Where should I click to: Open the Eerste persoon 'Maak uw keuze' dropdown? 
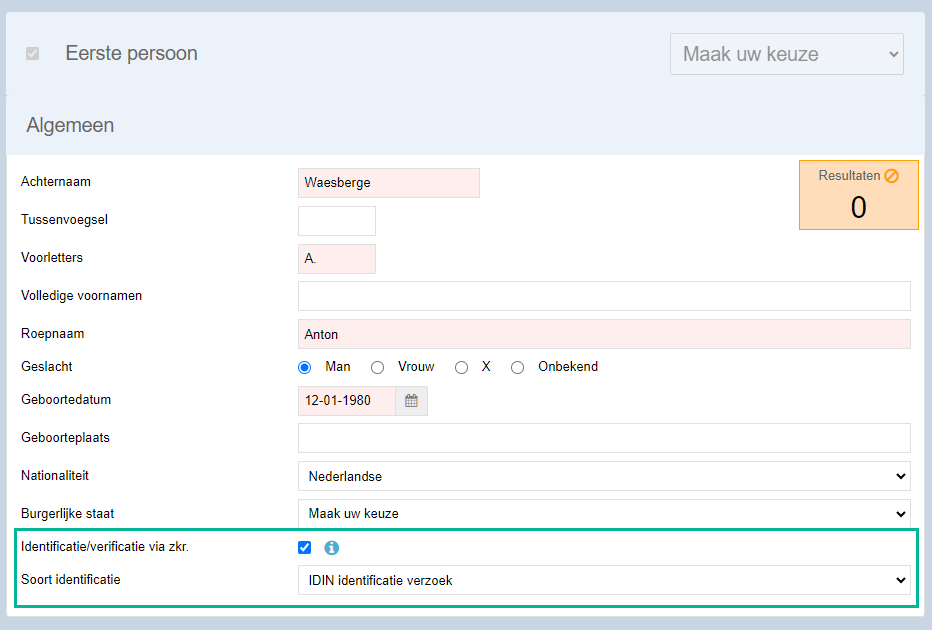point(786,54)
